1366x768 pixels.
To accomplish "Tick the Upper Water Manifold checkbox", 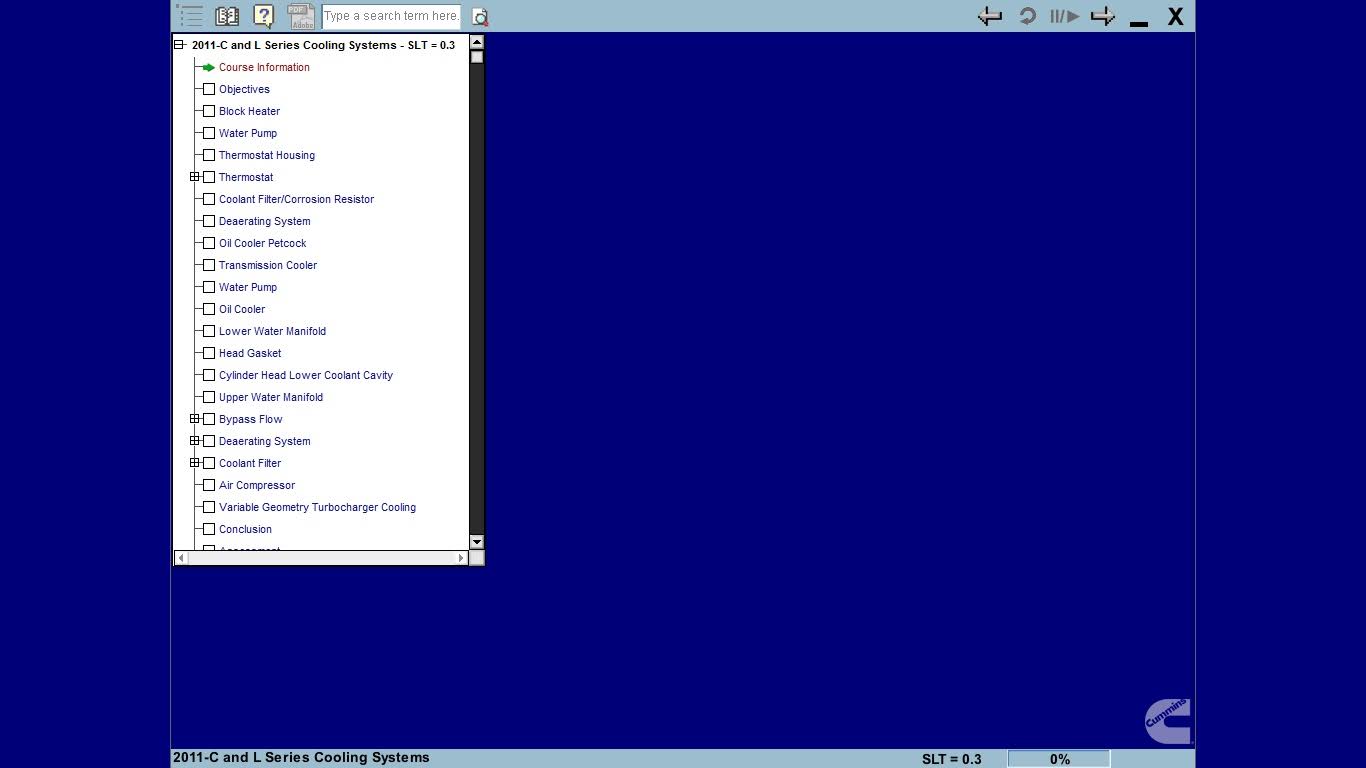I will pos(209,397).
